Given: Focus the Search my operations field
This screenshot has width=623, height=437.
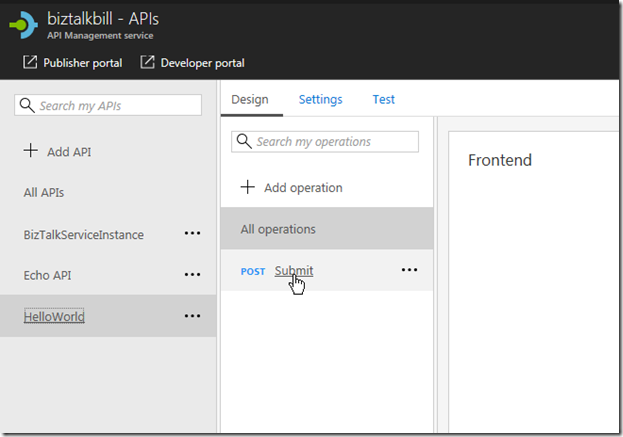Looking at the screenshot, I should (325, 141).
